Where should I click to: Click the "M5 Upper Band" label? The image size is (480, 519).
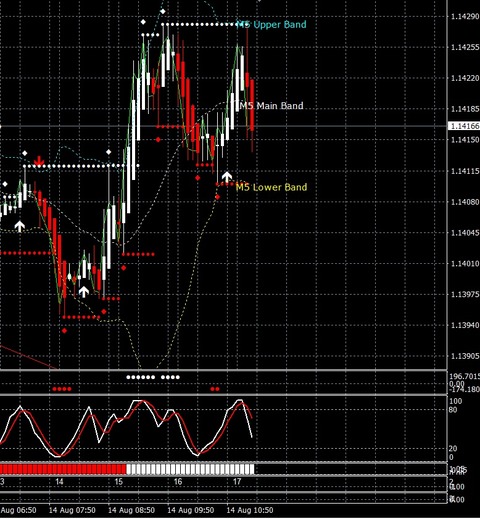coord(271,24)
